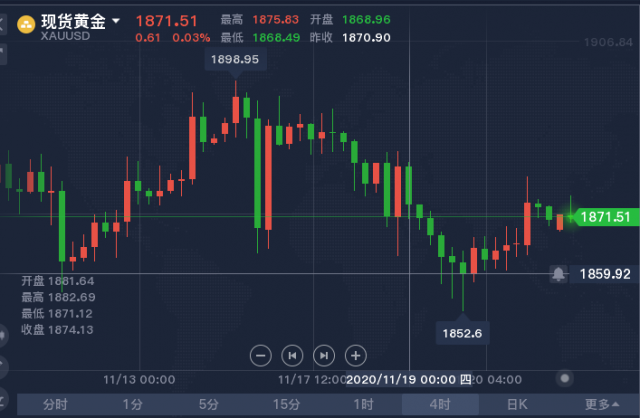Expand the 更多 more intervals menu
Viewport: 640px width, 418px height.
[x=601, y=405]
